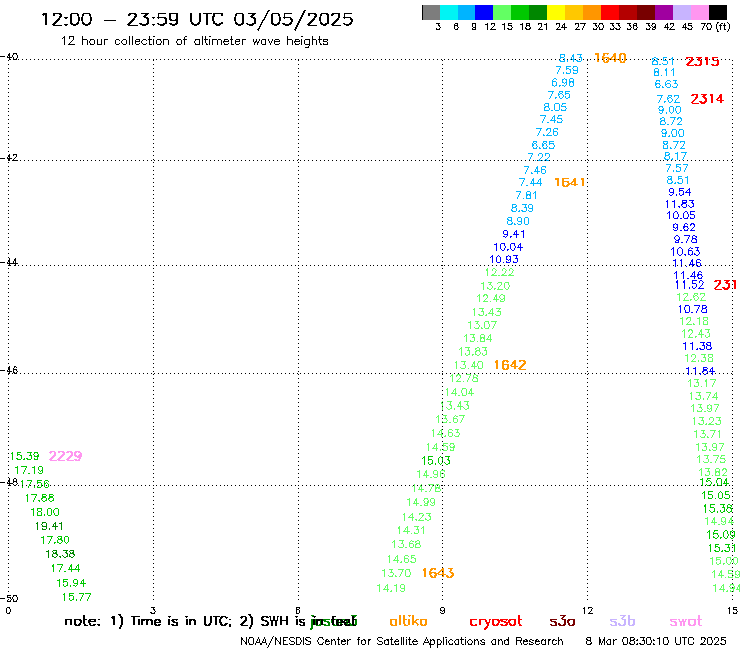The width and height of the screenshot is (740, 650).
Task: Click the purple swatch in the color scale
Action: (x=664, y=12)
